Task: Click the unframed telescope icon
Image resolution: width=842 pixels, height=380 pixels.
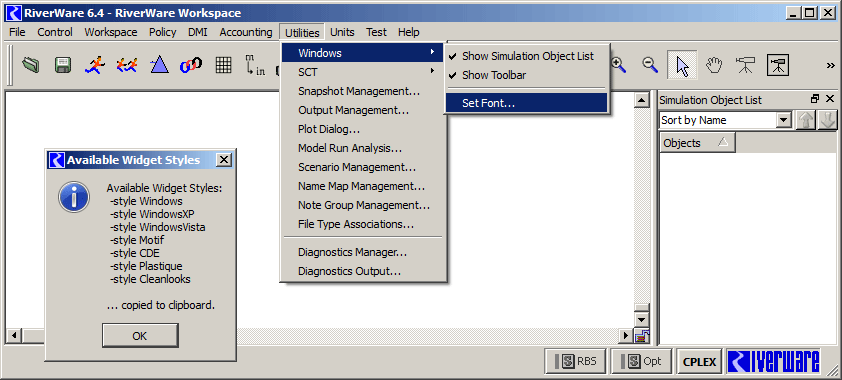Action: [x=745, y=65]
